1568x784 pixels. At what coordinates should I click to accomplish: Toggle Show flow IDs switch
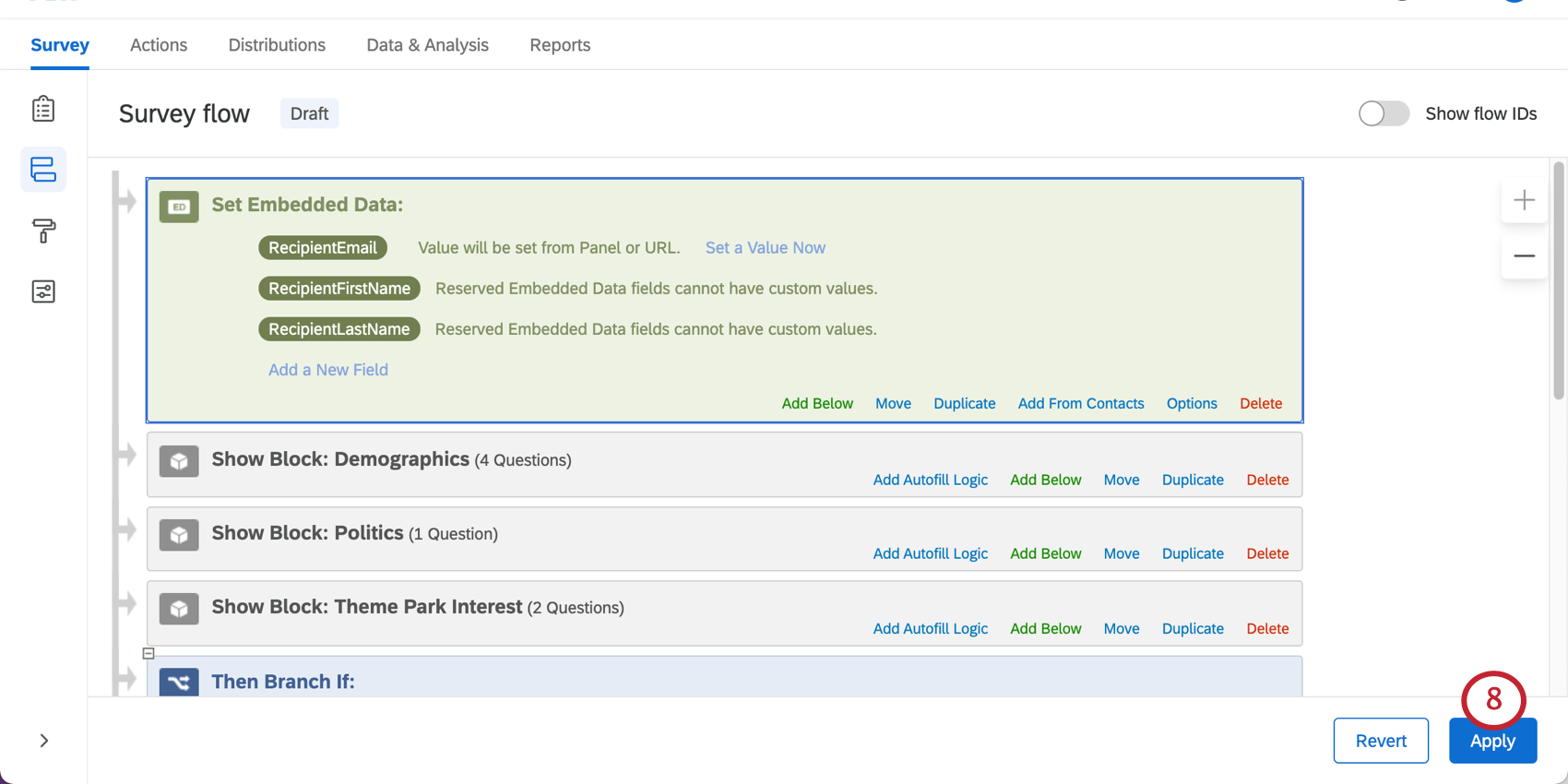pyautogui.click(x=1384, y=113)
